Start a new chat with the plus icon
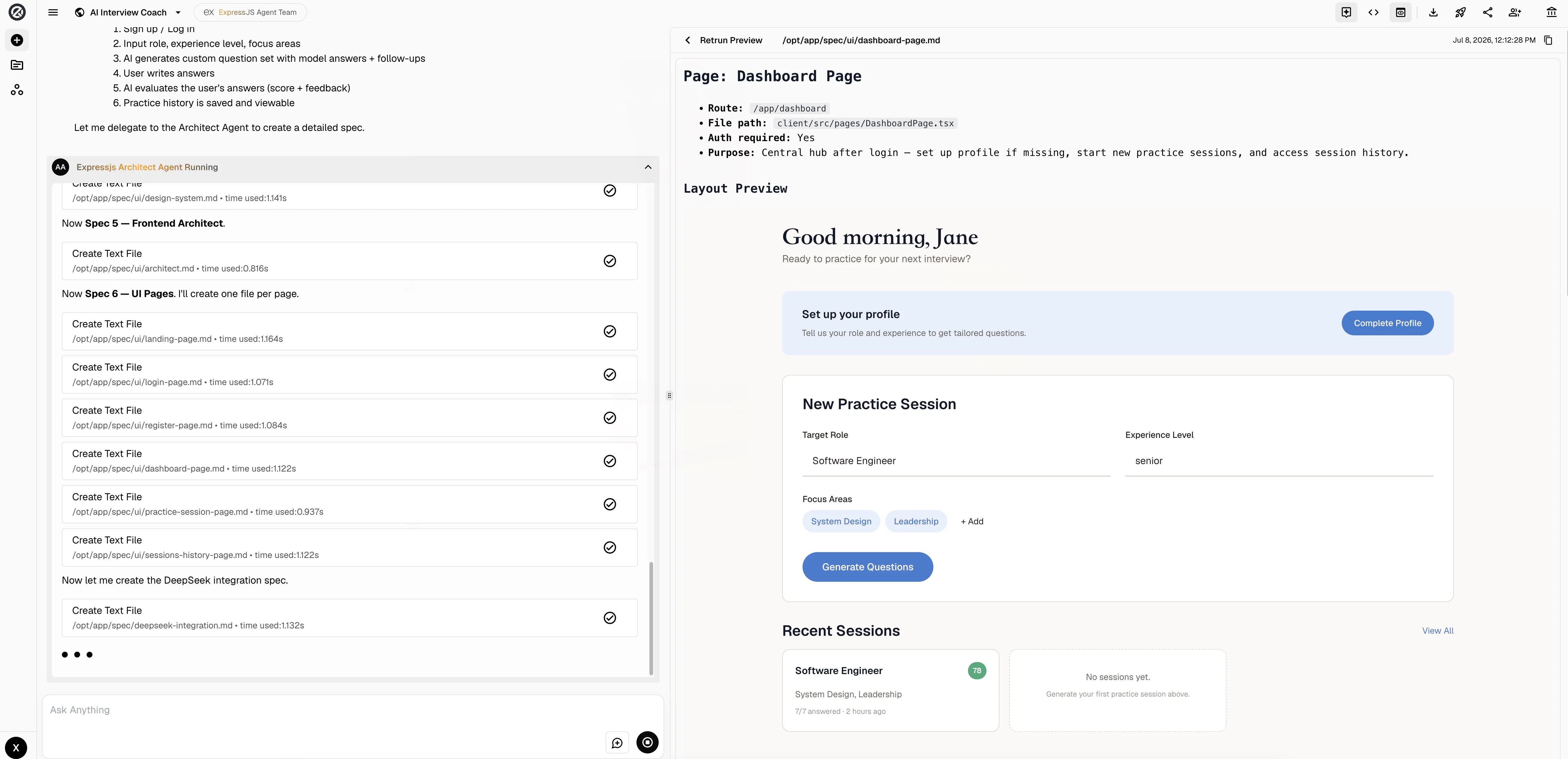This screenshot has height=759, width=1568. pos(17,40)
